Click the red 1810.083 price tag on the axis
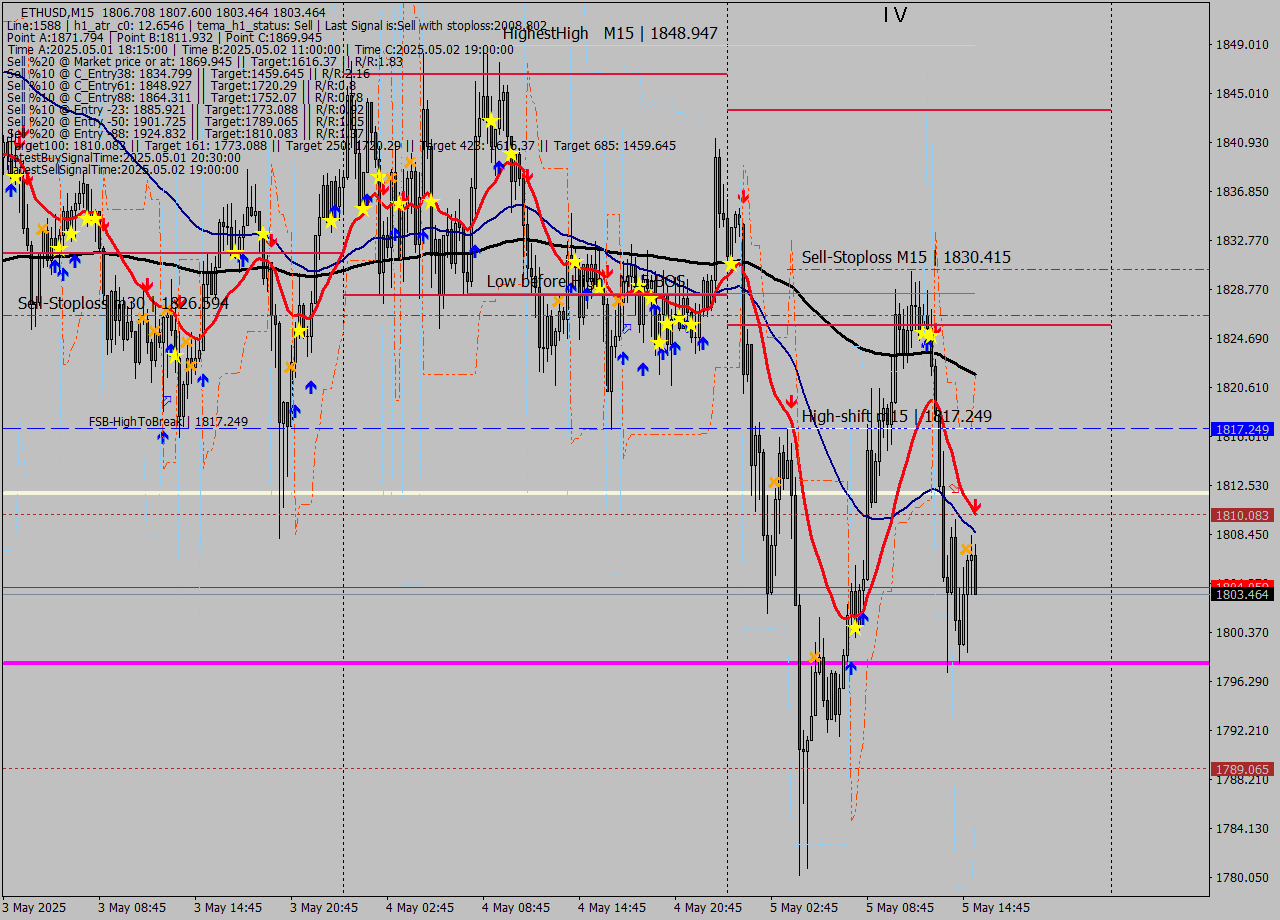The height and width of the screenshot is (920, 1280). (1242, 515)
